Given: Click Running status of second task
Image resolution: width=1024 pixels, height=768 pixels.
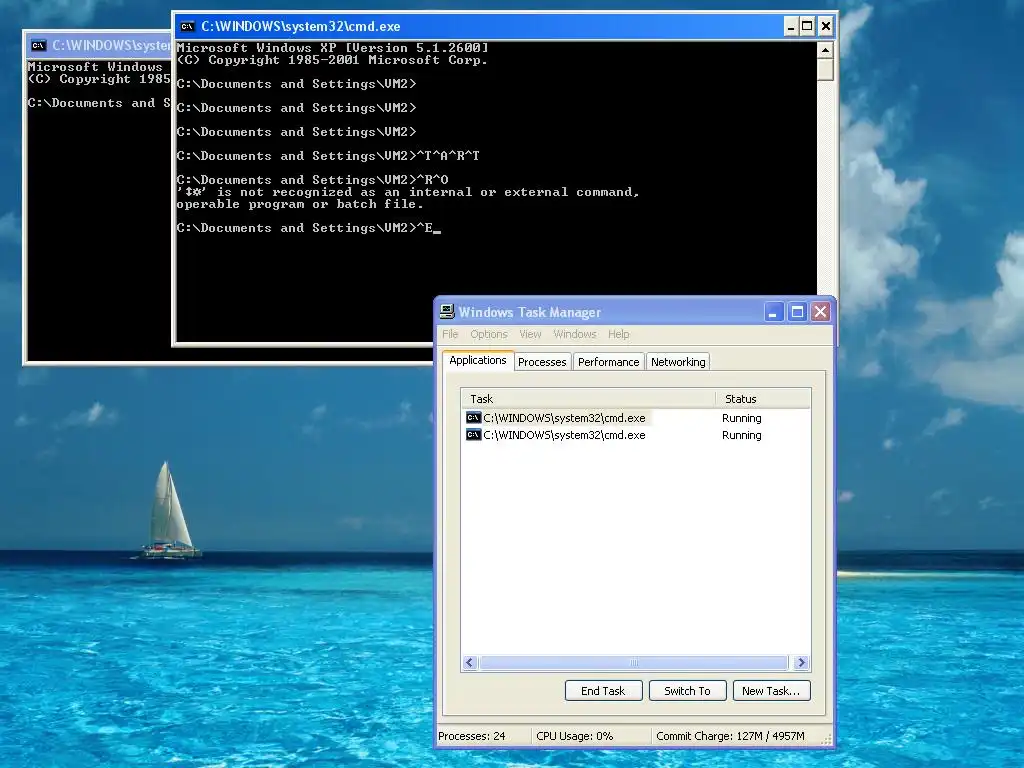Looking at the screenshot, I should pos(741,435).
